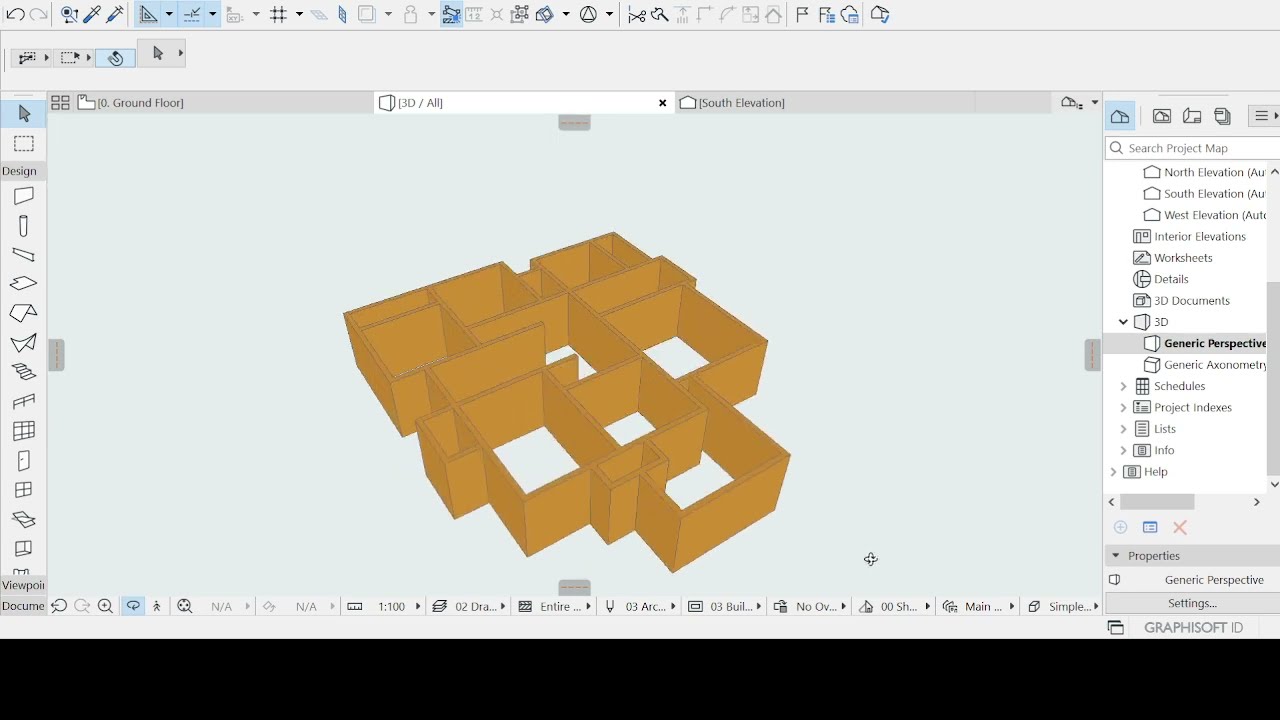The width and height of the screenshot is (1280, 720).
Task: Toggle the magnet Quick Selection icon
Action: (115, 58)
